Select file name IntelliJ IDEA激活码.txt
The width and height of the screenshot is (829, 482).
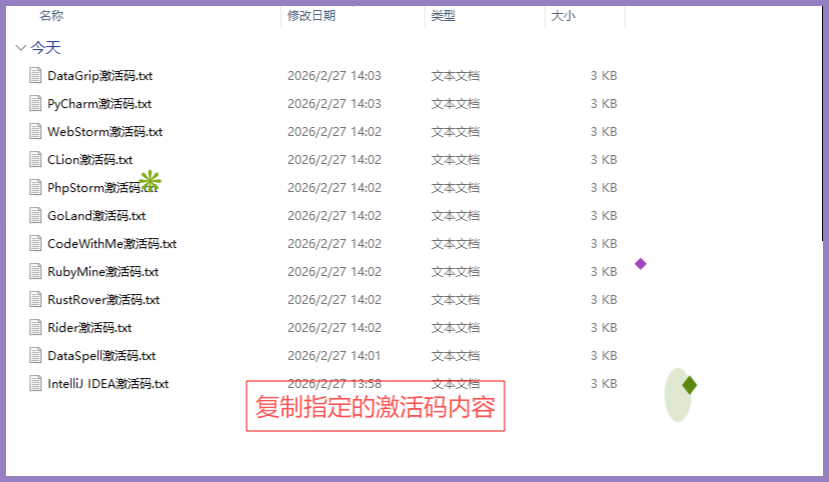108,384
